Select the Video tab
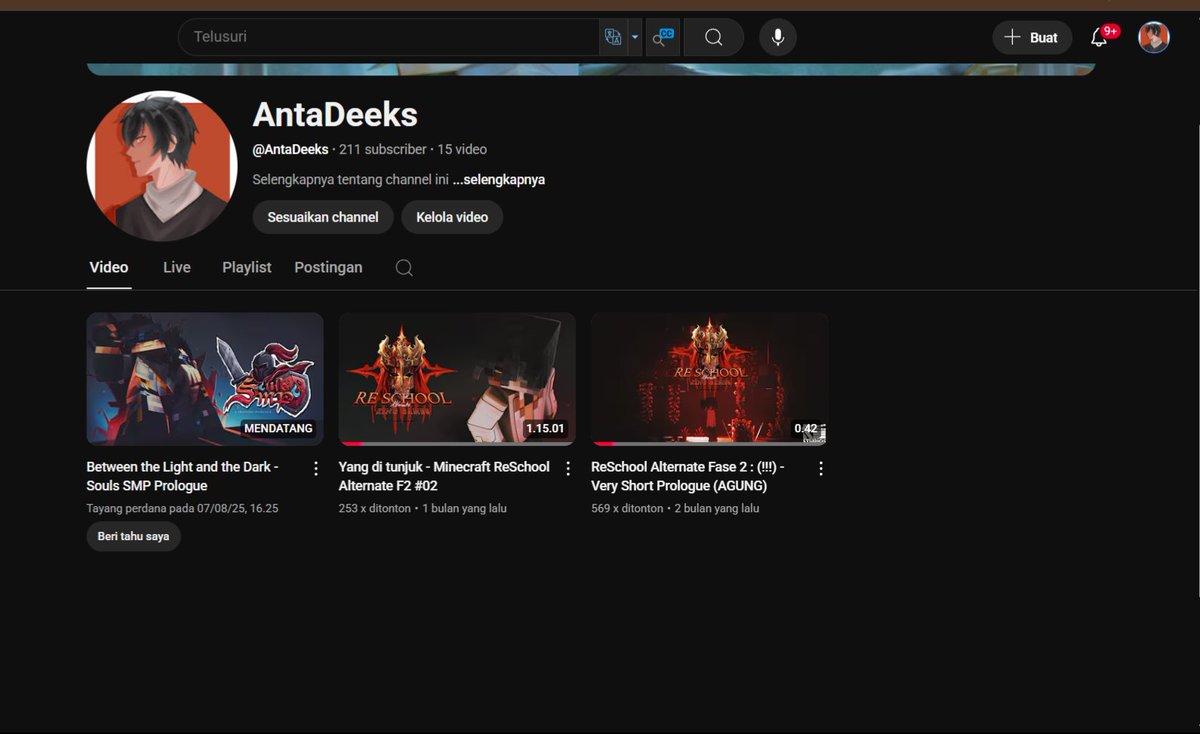The width and height of the screenshot is (1200, 734). pos(109,267)
